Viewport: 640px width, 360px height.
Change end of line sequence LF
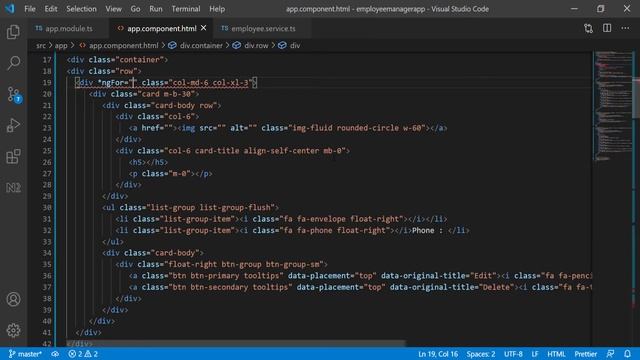tap(535, 354)
